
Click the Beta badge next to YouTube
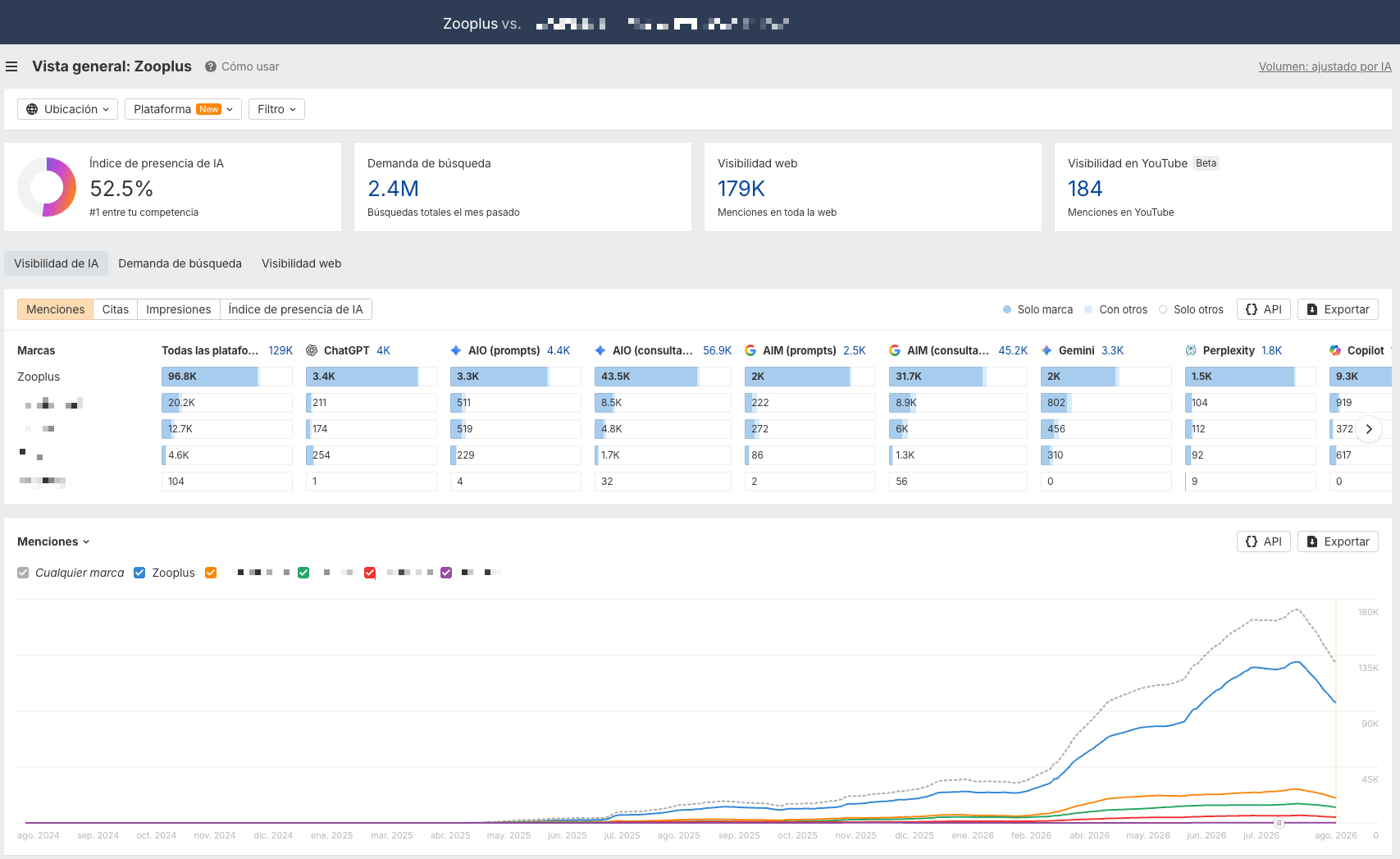(x=1206, y=163)
